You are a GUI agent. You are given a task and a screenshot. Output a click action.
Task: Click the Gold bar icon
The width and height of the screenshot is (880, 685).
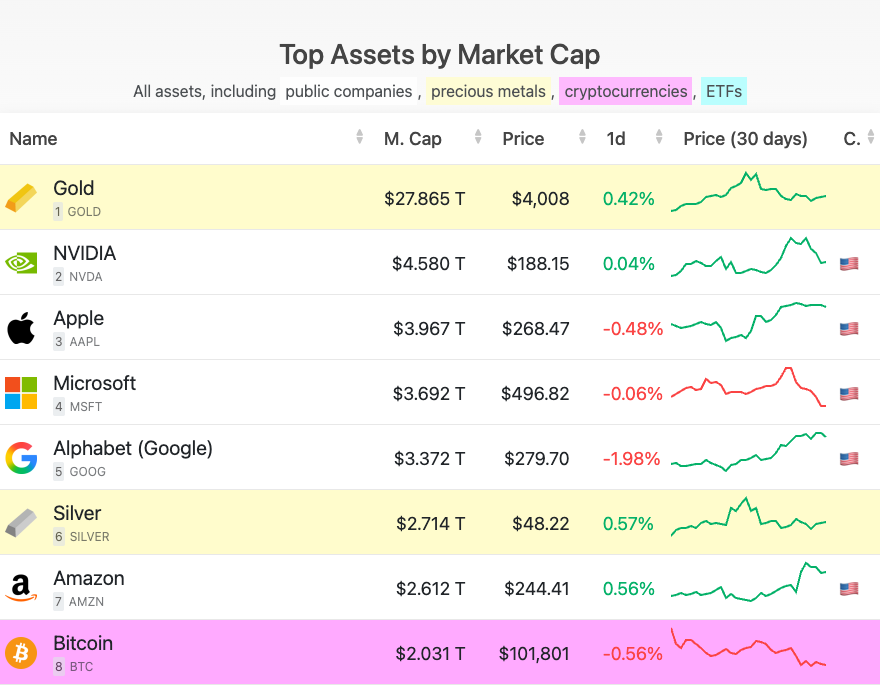(21, 198)
